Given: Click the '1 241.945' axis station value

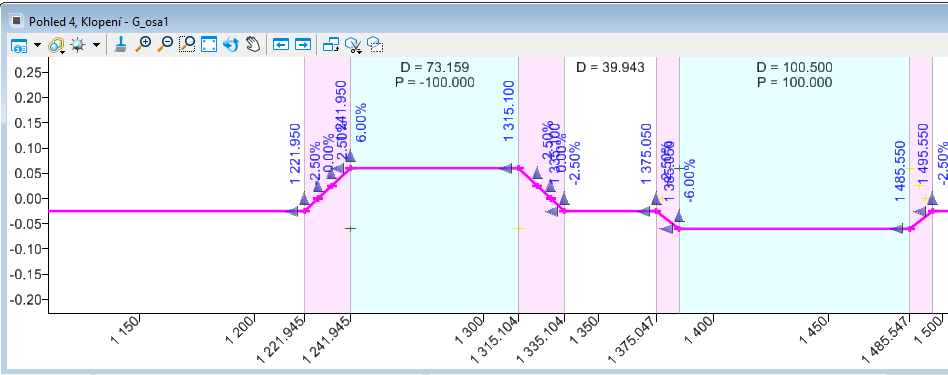Looking at the screenshot, I should 326,340.
